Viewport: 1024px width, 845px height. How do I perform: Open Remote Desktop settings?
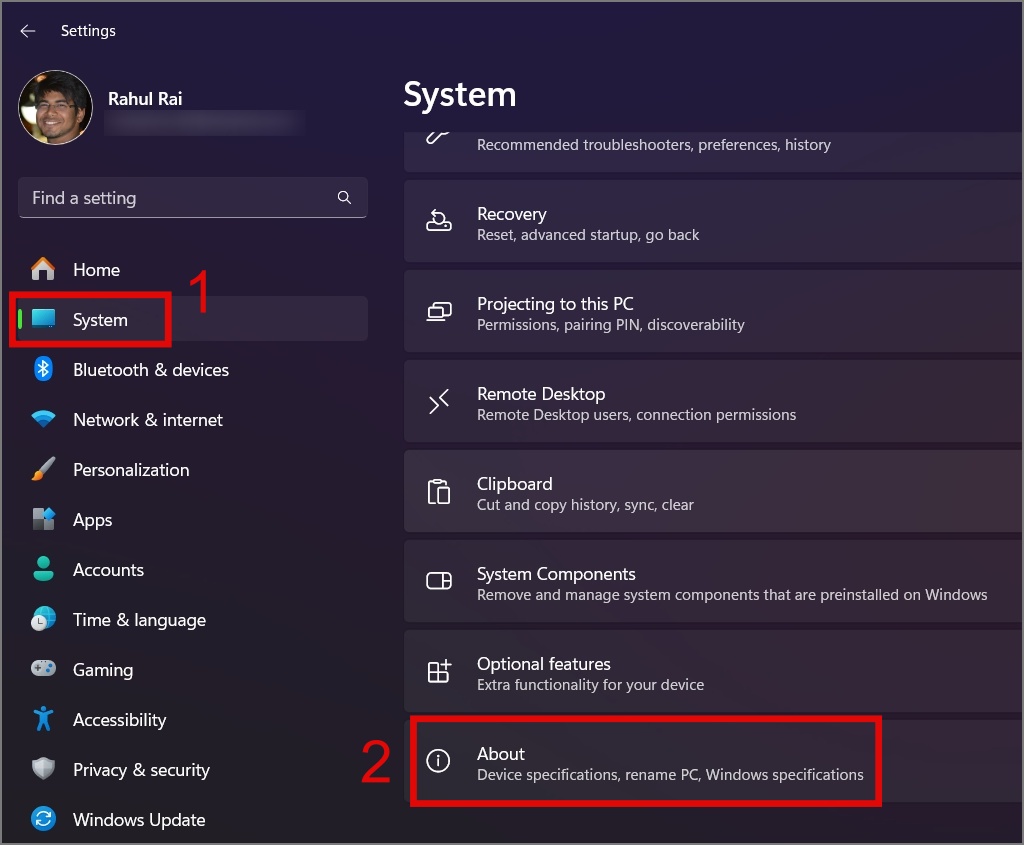pyautogui.click(x=645, y=402)
